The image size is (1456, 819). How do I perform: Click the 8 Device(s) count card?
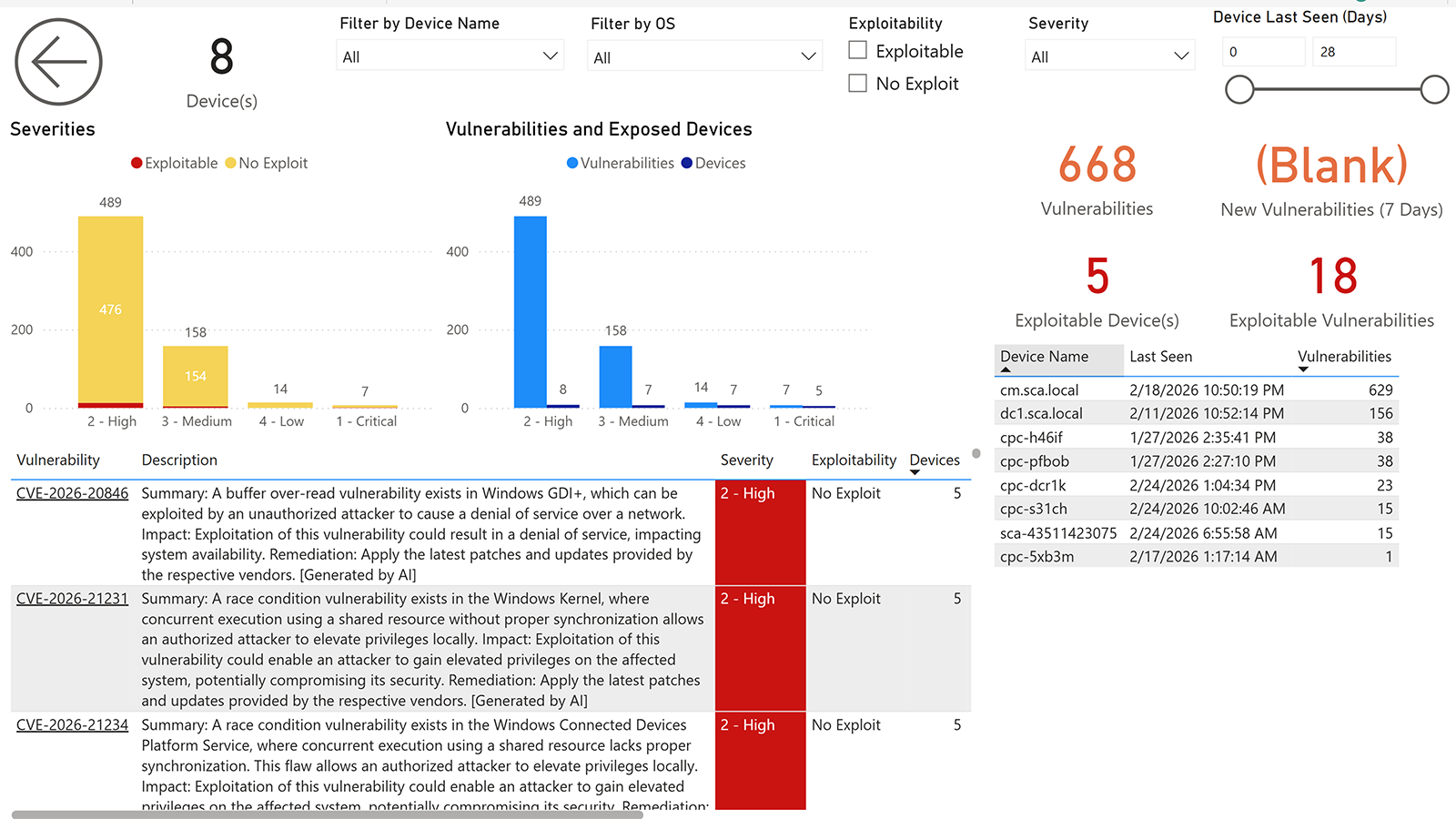click(x=222, y=73)
